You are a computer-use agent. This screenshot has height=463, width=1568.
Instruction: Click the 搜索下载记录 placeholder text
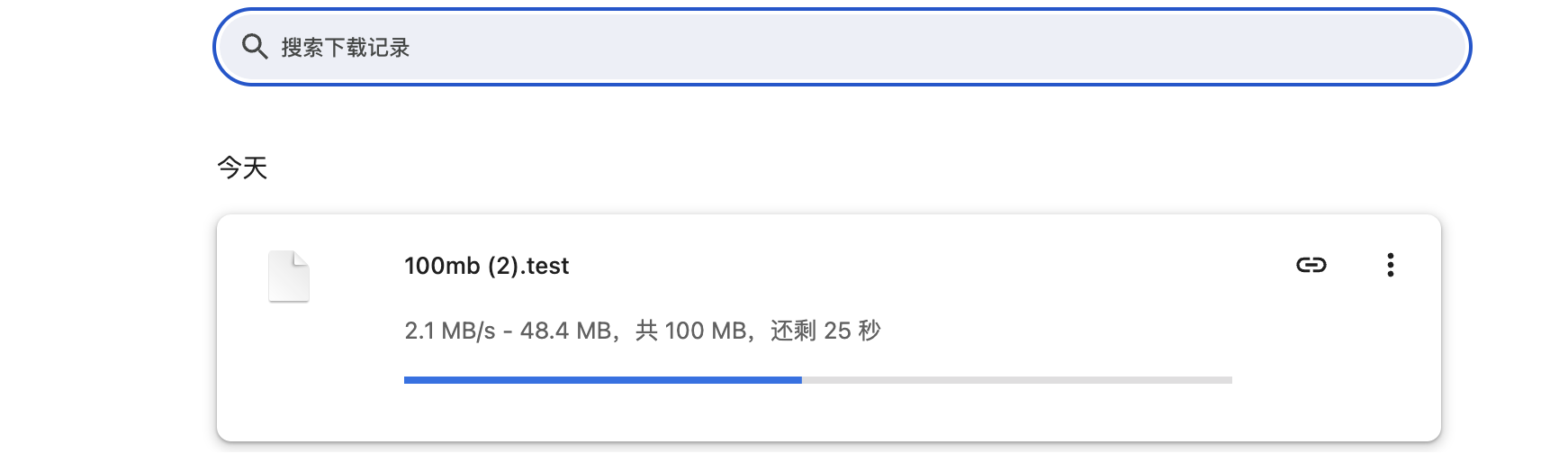[x=346, y=48]
